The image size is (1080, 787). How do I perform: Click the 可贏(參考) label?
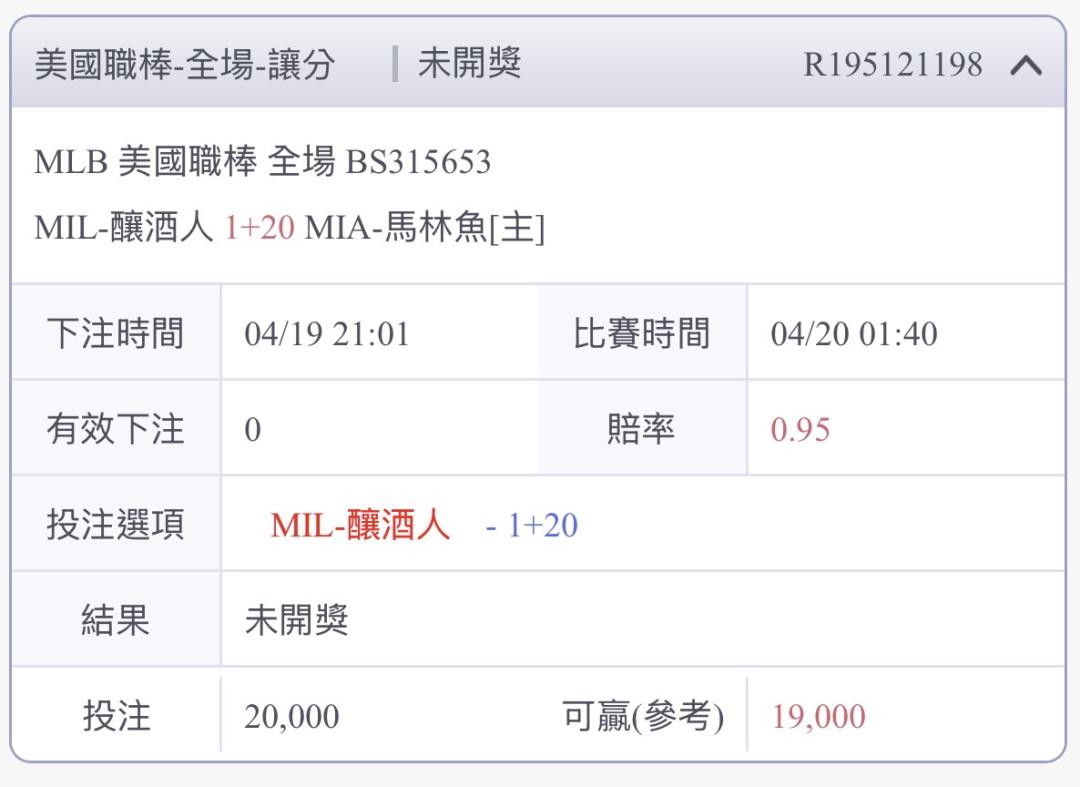pyautogui.click(x=643, y=716)
